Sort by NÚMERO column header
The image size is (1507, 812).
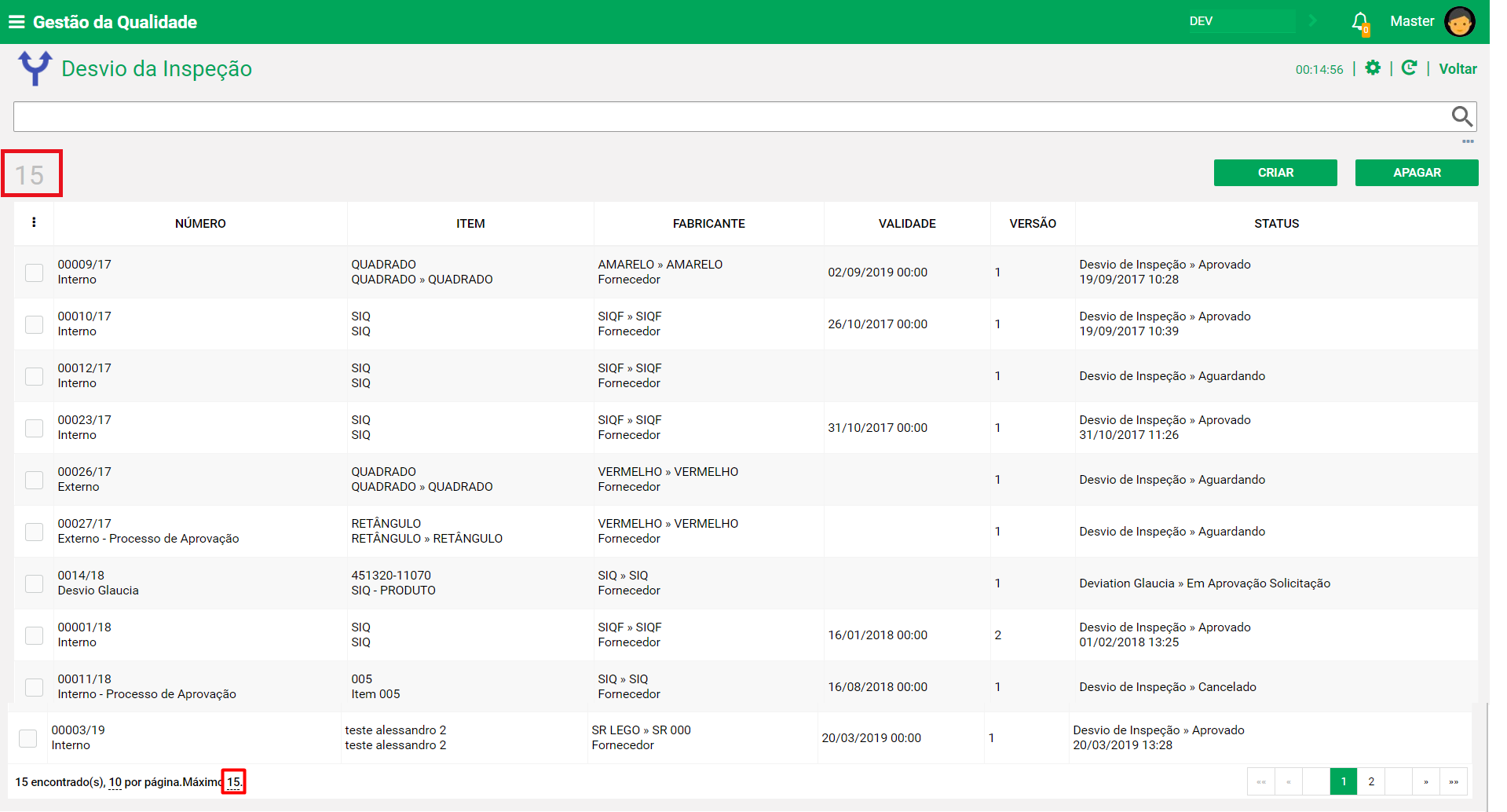point(200,224)
